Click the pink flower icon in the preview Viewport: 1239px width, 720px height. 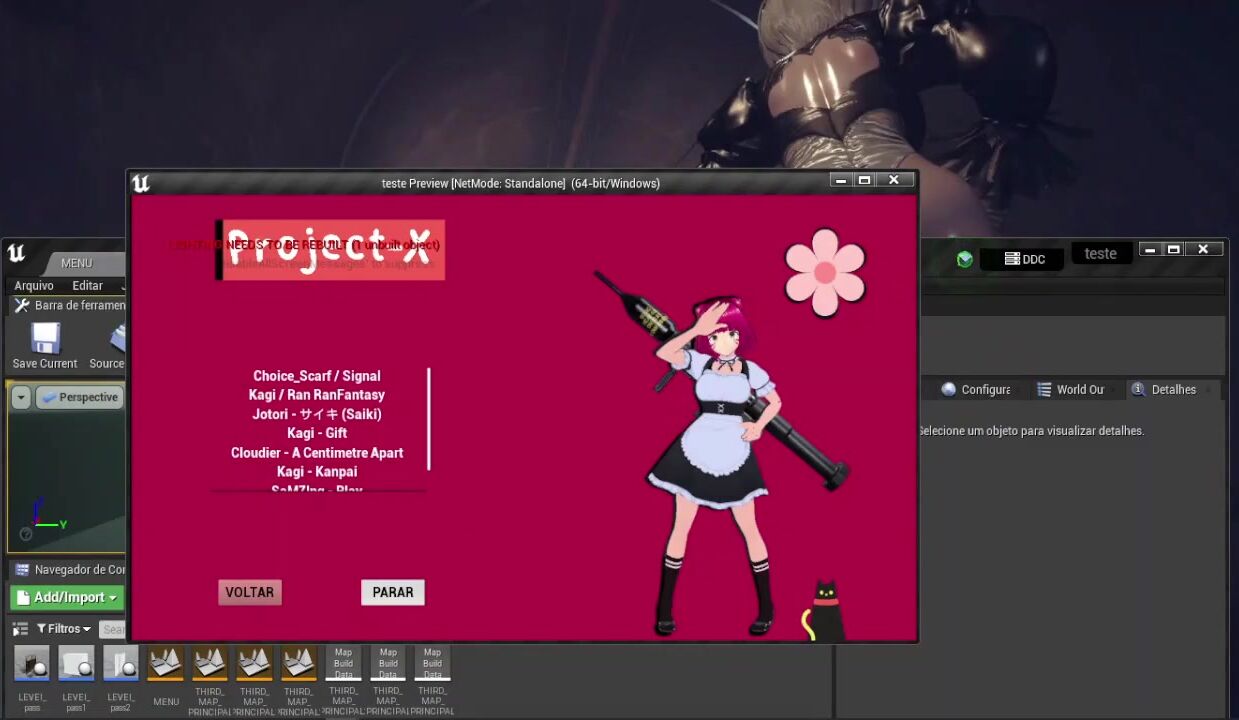coord(824,272)
